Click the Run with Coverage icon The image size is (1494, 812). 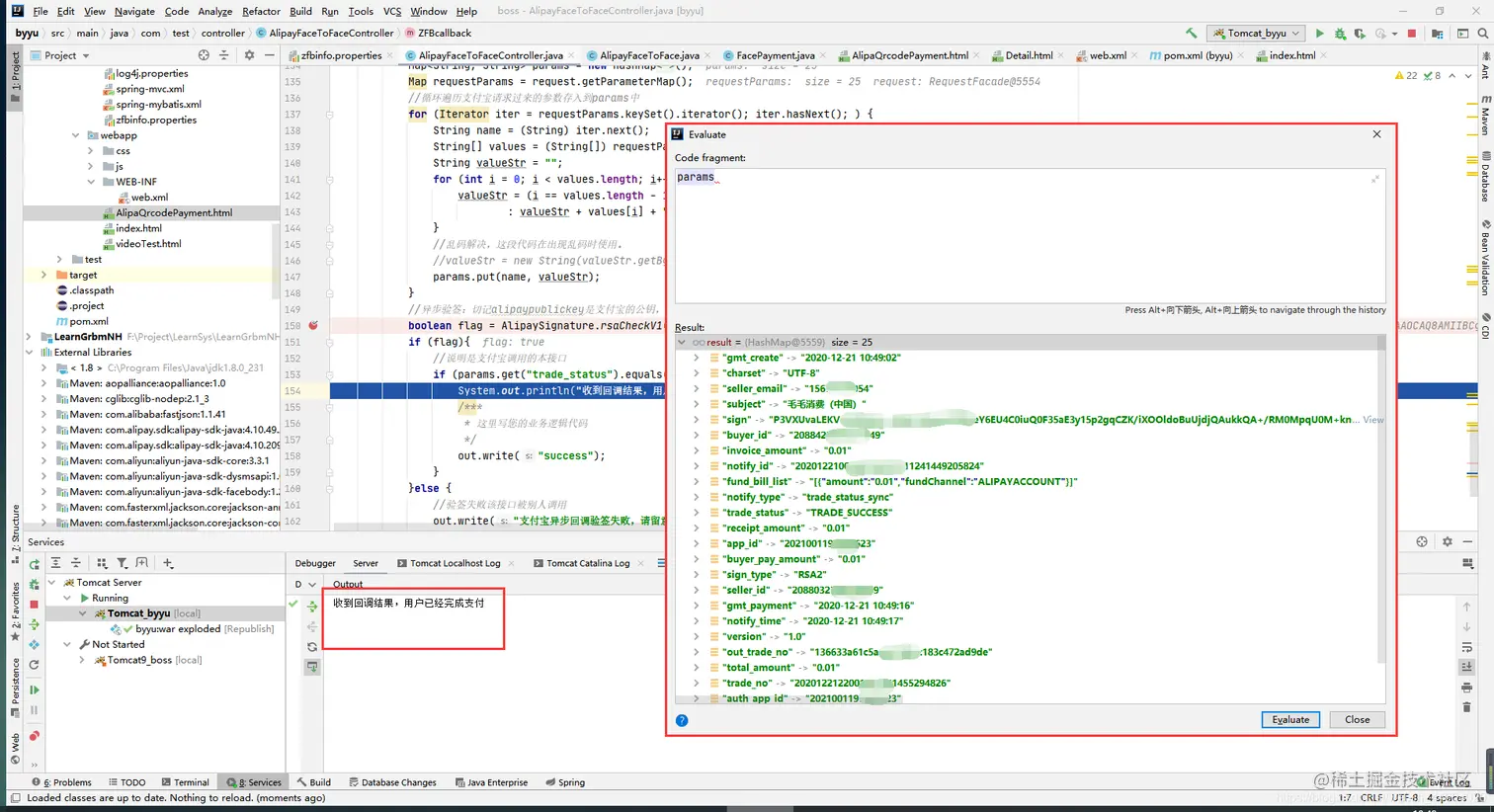1360,34
